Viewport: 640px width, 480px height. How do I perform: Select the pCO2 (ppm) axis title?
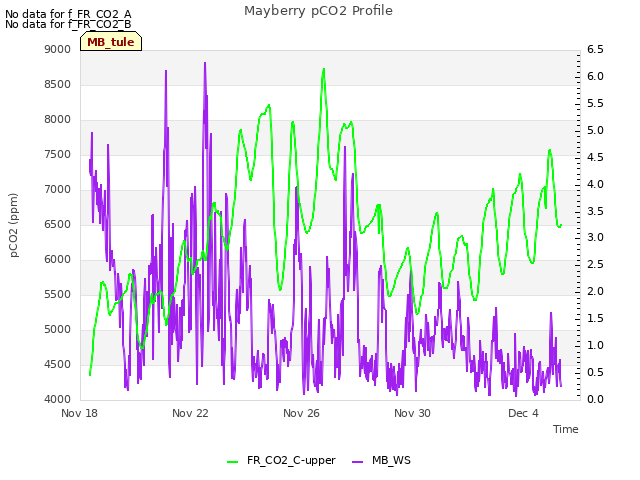pyautogui.click(x=13, y=225)
